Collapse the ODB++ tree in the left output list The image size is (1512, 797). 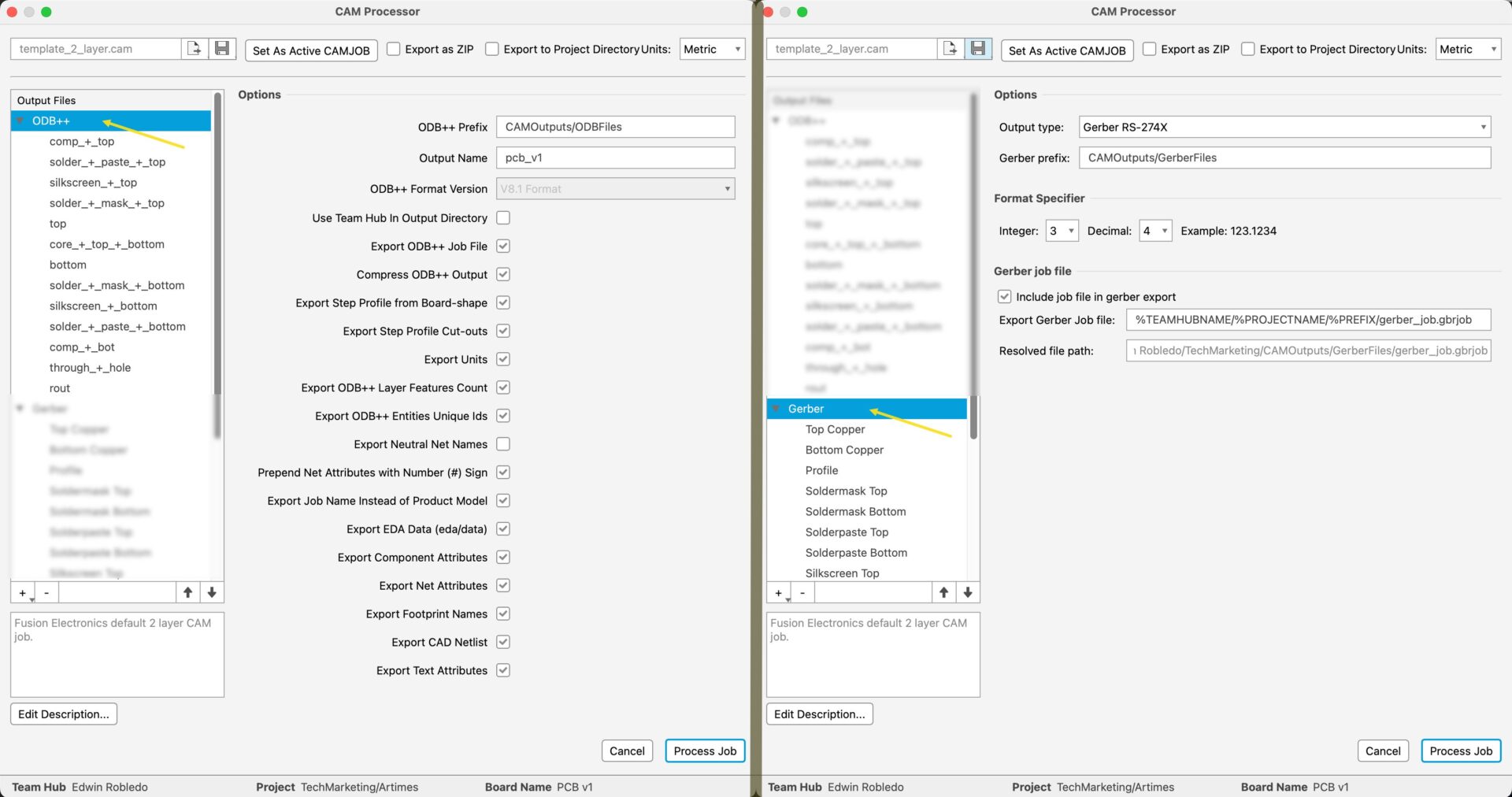18,120
